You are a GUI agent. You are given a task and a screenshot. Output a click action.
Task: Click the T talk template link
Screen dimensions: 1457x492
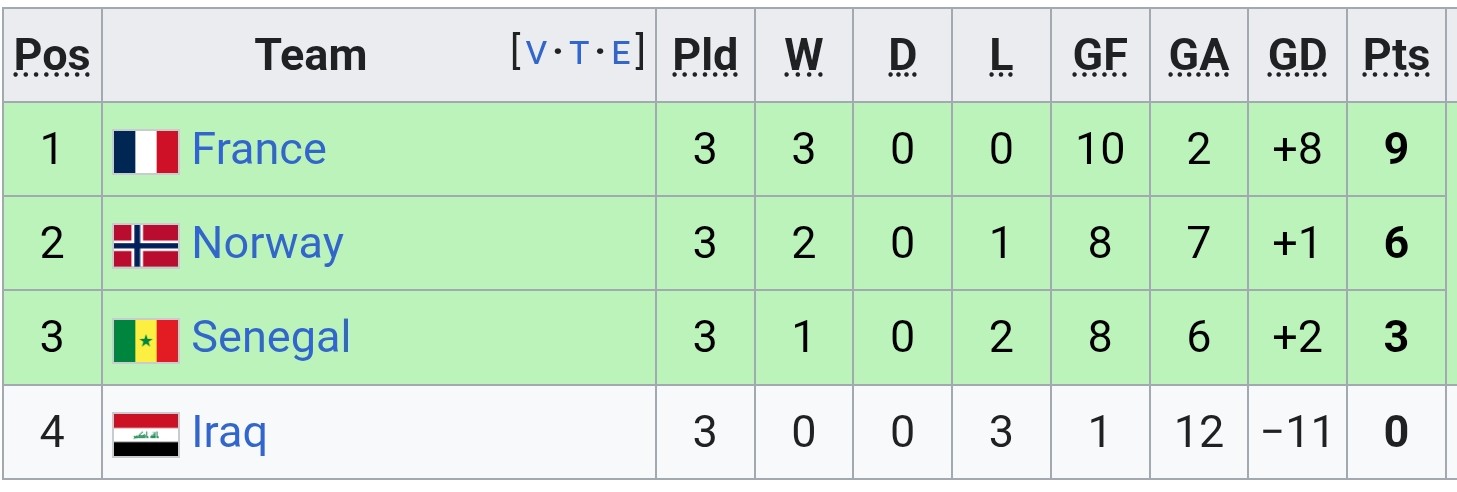[579, 52]
